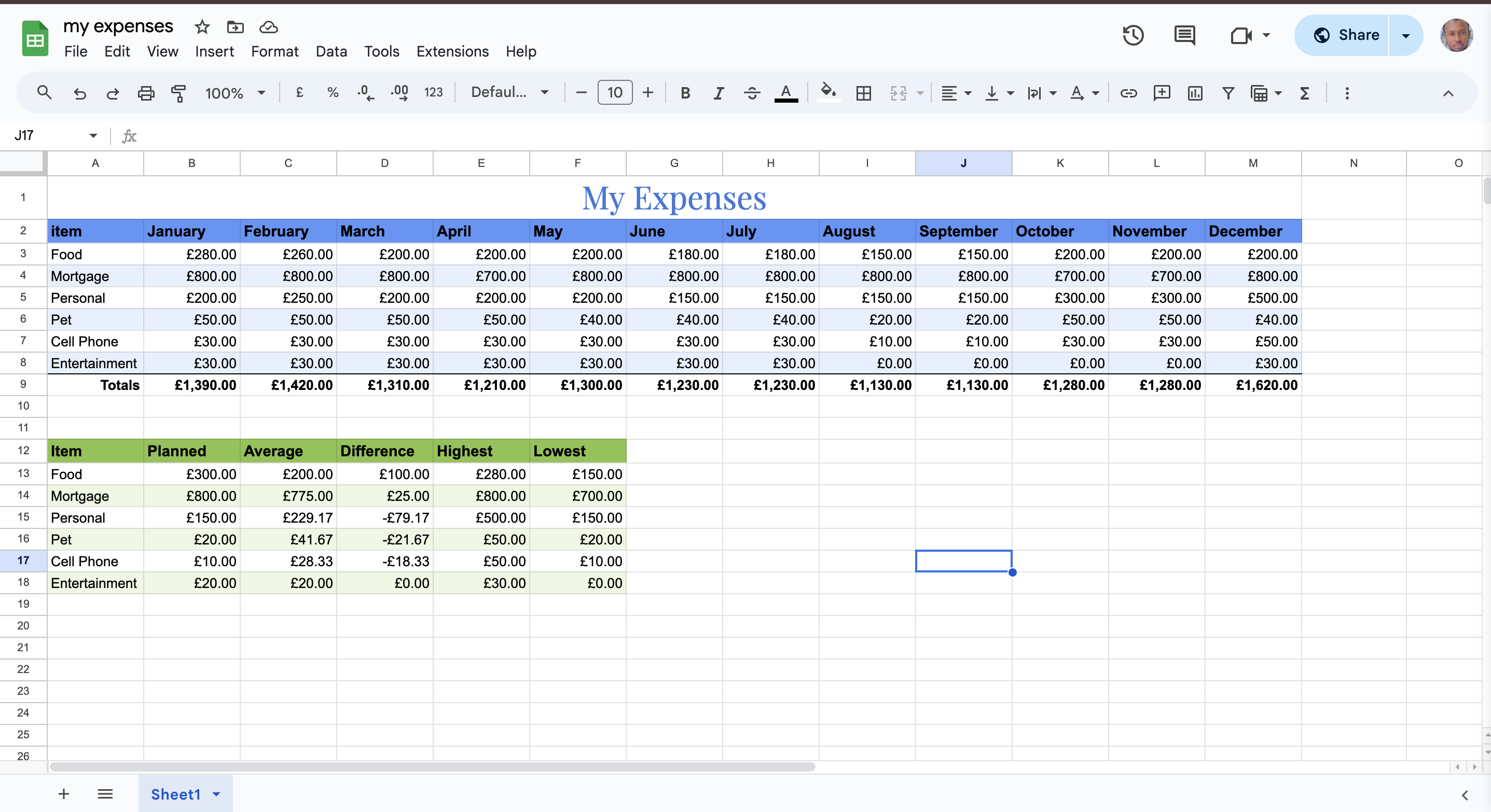Open more number formats 123
The width and height of the screenshot is (1491, 812).
point(433,92)
